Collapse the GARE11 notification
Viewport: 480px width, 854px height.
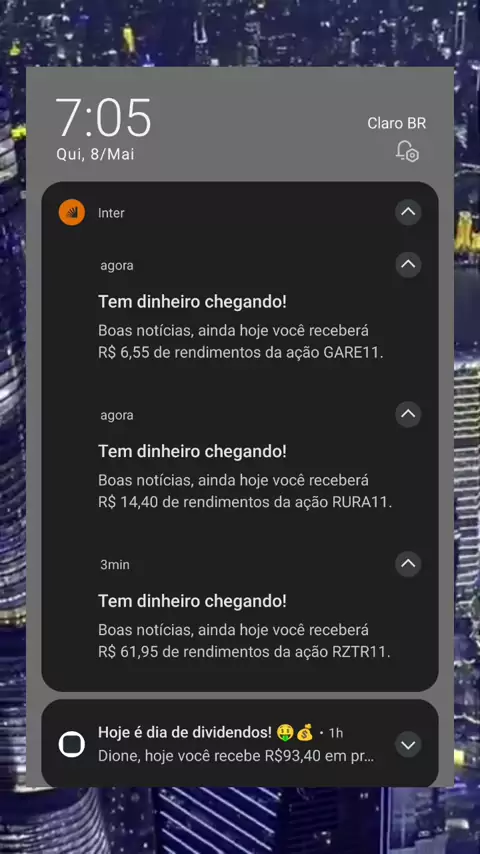coord(408,265)
